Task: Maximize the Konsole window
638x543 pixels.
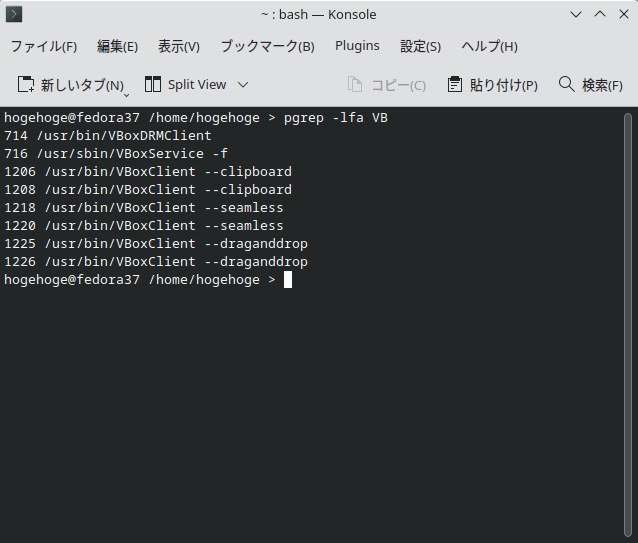Action: (600, 14)
